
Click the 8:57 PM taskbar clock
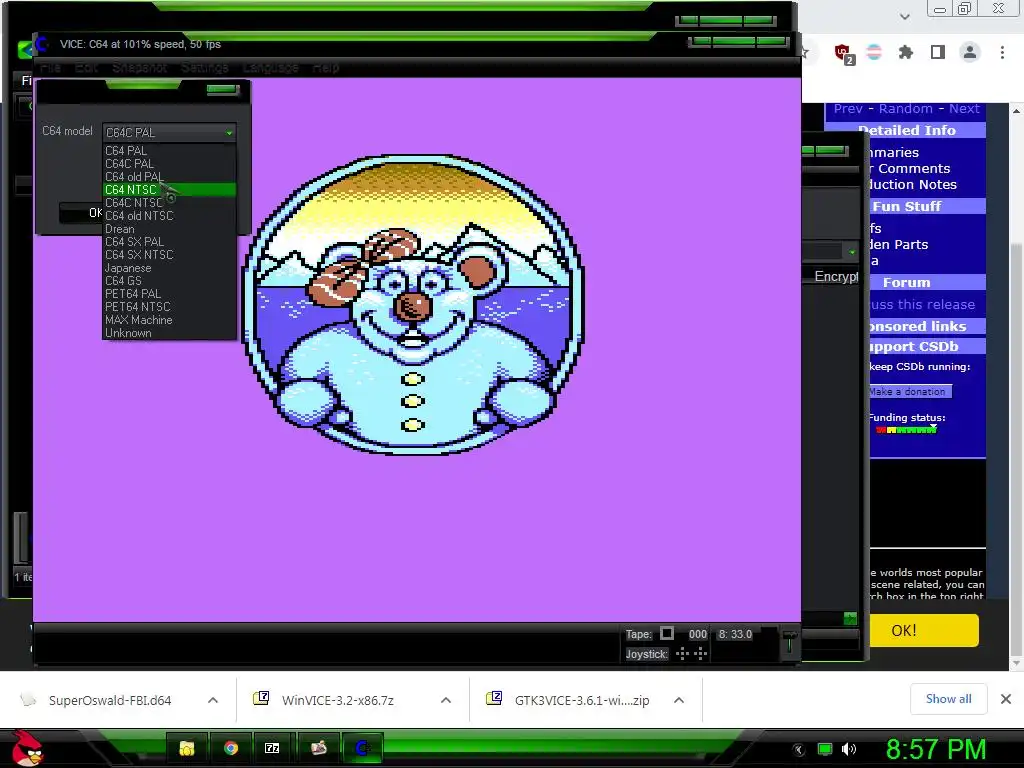[x=935, y=749]
